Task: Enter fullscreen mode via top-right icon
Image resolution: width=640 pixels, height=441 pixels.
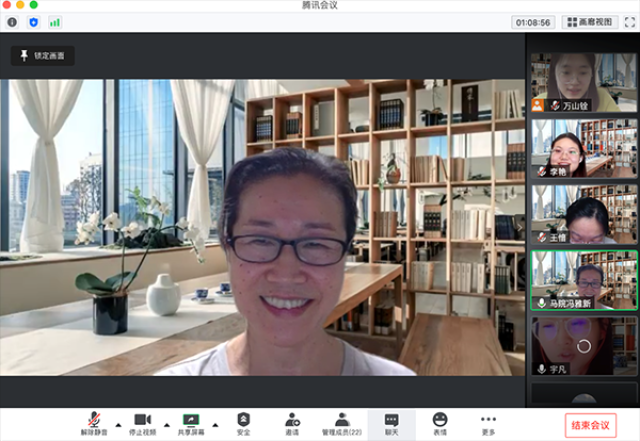Action: (630, 21)
